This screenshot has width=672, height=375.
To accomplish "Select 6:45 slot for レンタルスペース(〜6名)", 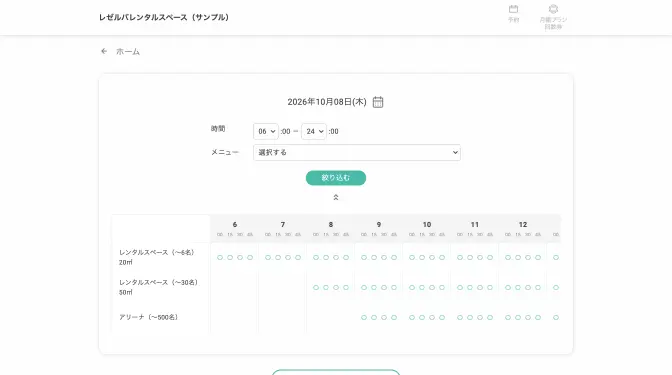I will click(250, 258).
